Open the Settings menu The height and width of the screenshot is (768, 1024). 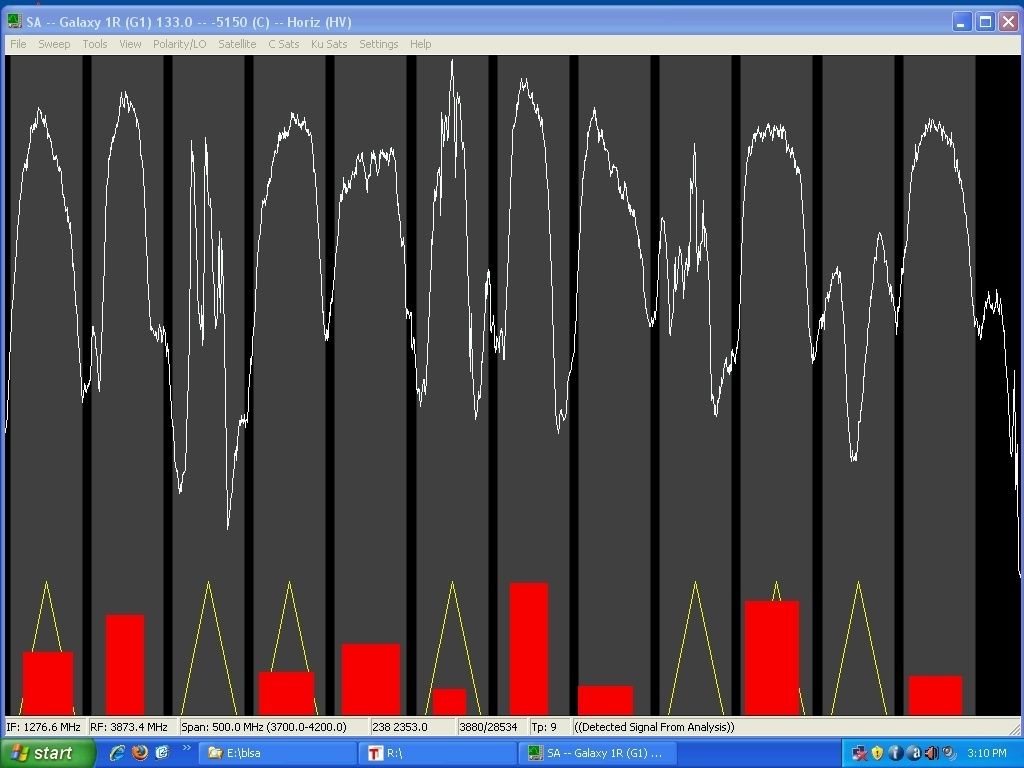(x=379, y=44)
